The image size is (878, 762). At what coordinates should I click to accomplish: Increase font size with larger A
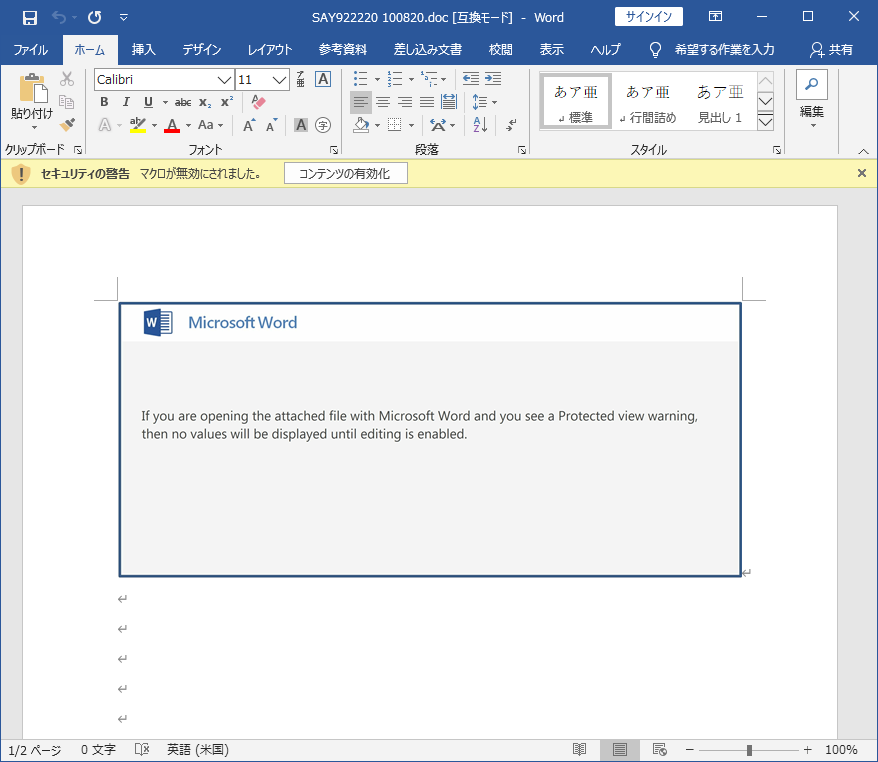click(x=249, y=125)
